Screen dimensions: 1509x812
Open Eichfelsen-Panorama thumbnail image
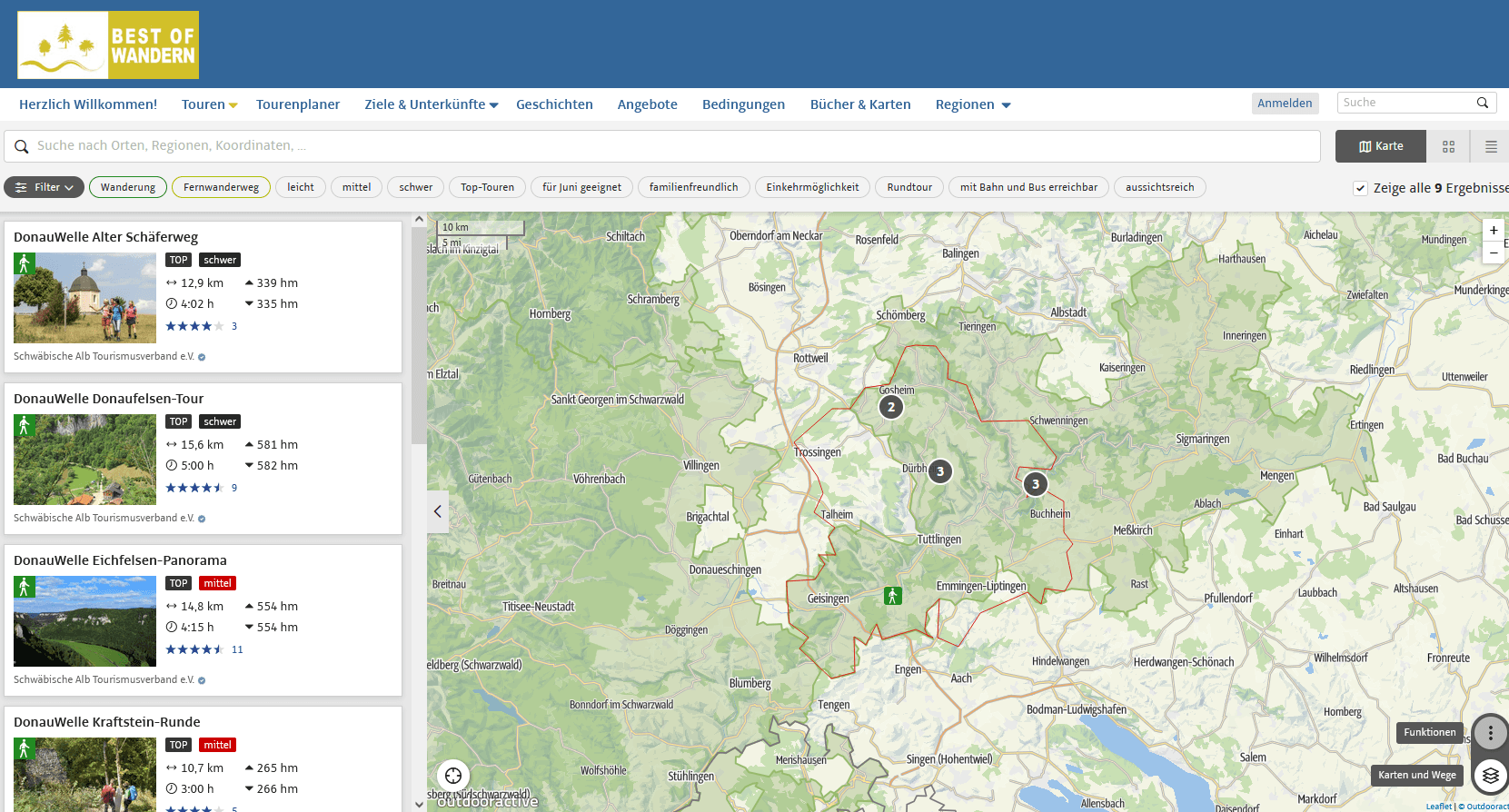pos(84,621)
